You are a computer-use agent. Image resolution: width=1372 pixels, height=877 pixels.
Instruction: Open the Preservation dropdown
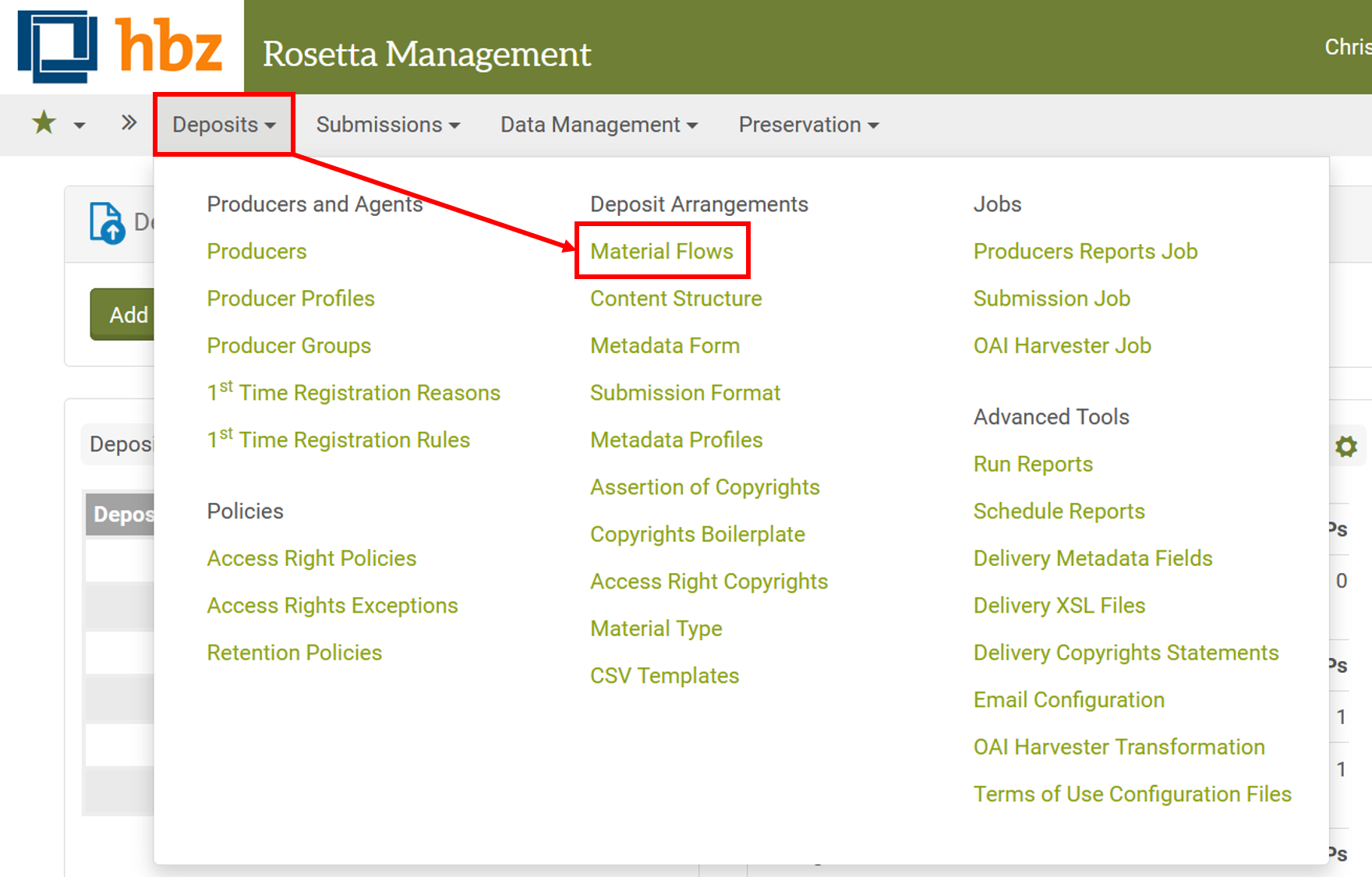point(808,124)
